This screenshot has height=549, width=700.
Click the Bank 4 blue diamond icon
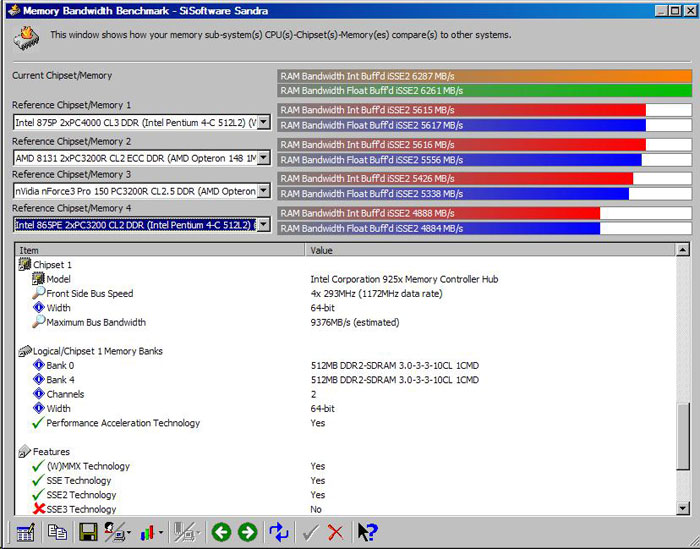[39, 379]
